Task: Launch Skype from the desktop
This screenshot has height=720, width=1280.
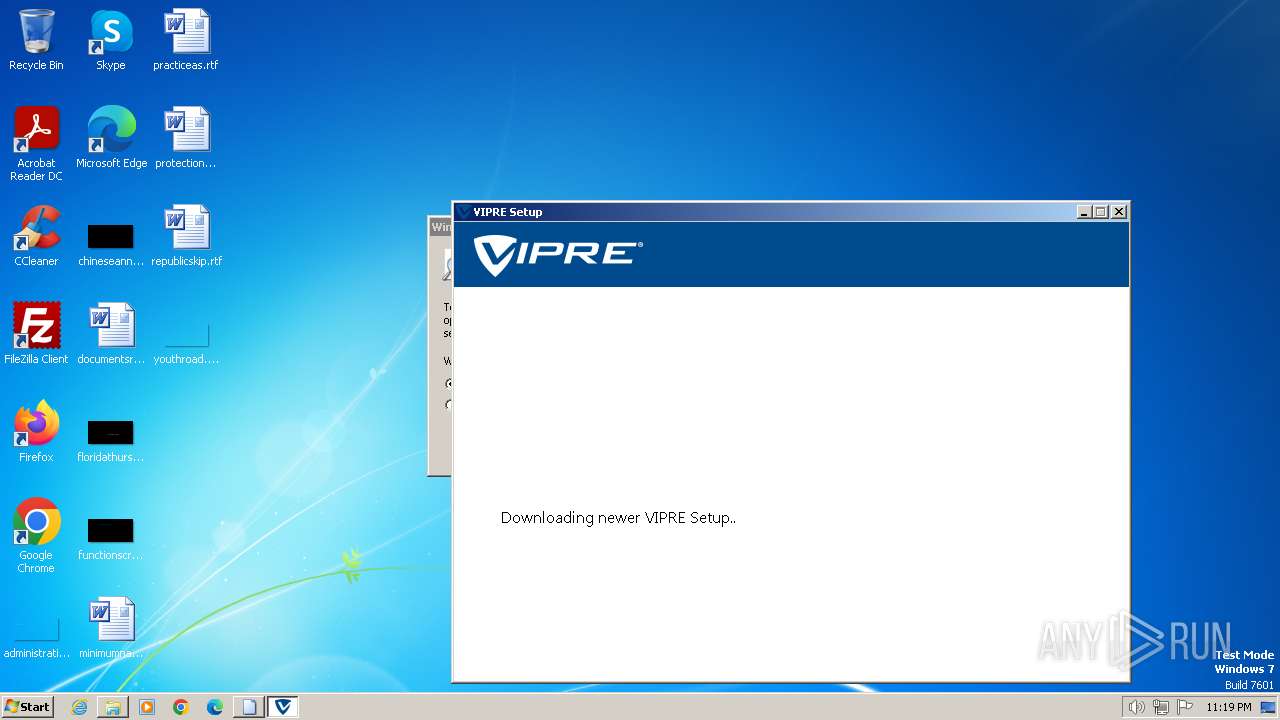Action: click(110, 40)
